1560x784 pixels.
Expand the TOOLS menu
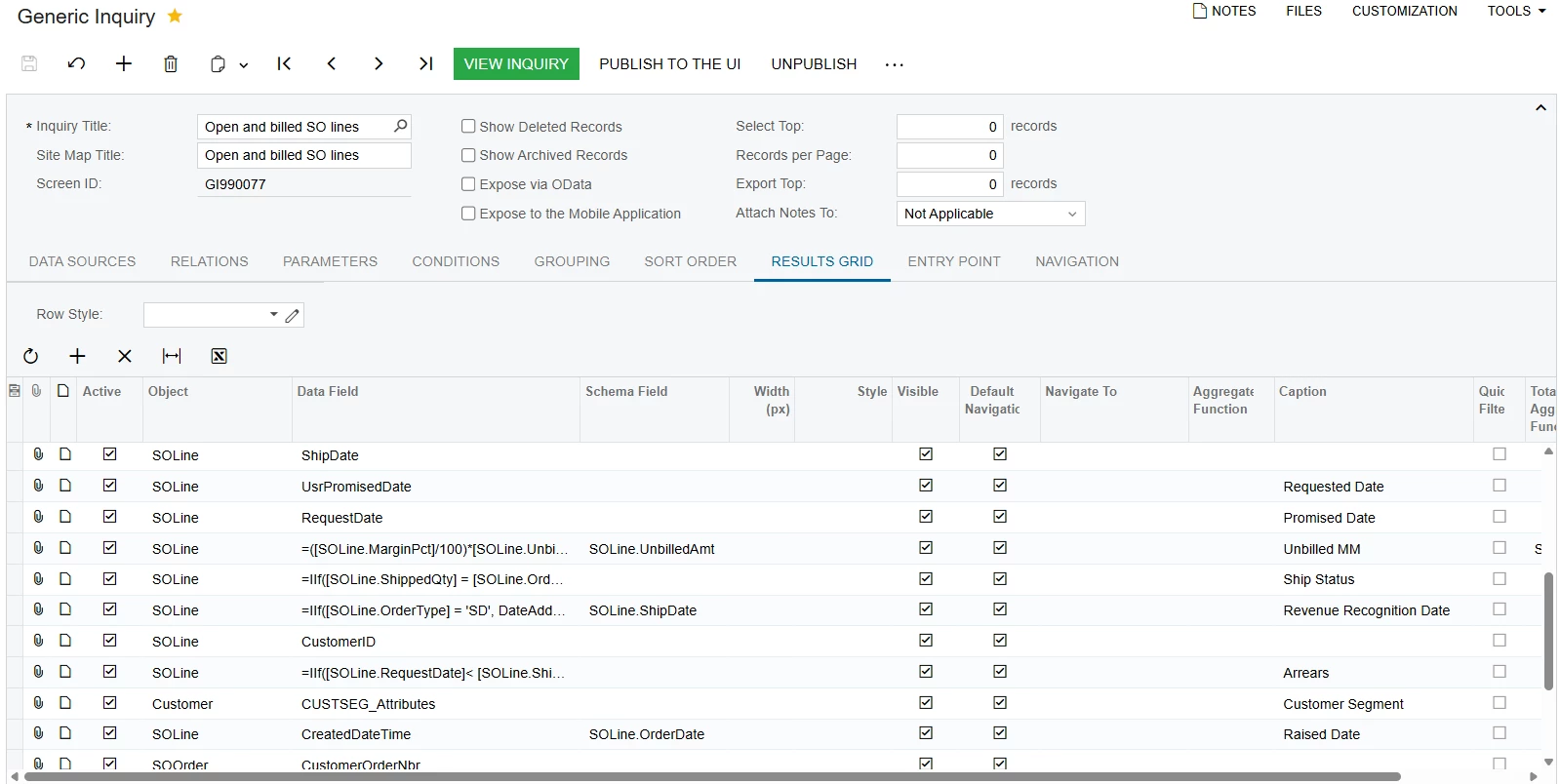pos(1516,11)
